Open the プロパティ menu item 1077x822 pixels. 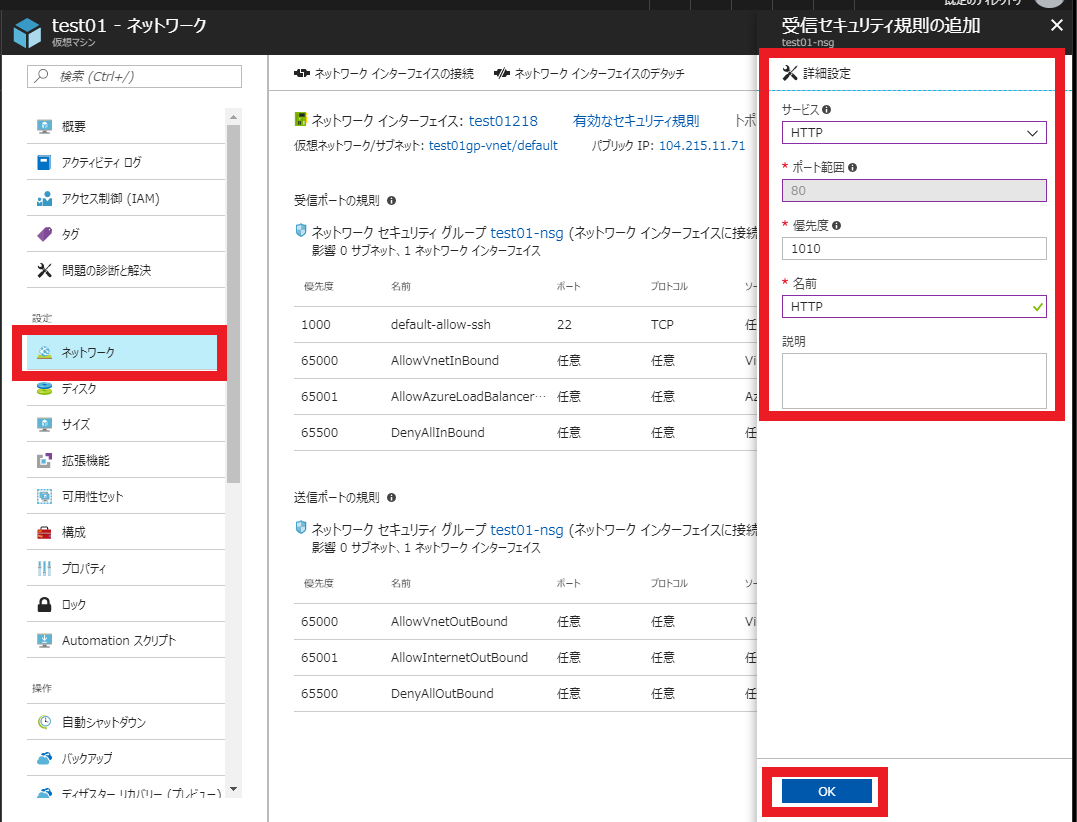tap(126, 569)
